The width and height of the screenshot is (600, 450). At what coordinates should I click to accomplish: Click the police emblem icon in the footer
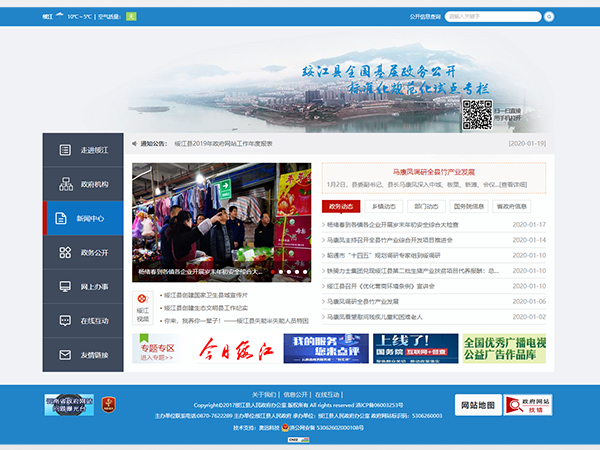(x=285, y=427)
